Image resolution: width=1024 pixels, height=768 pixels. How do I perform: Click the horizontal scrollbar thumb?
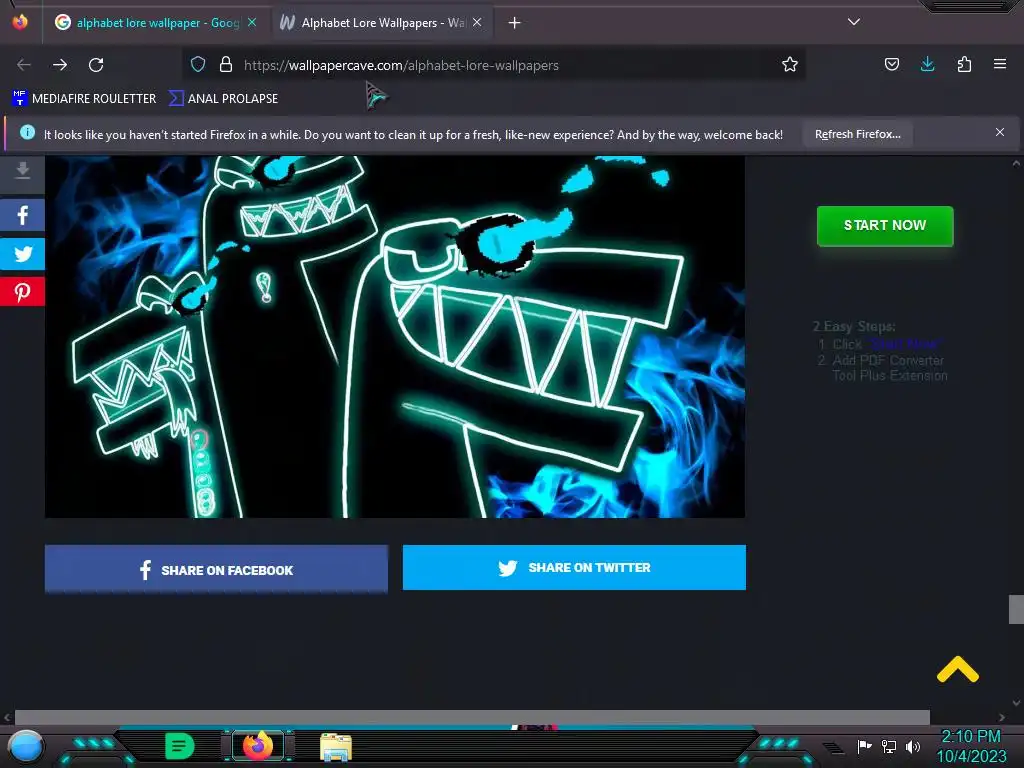coord(472,717)
